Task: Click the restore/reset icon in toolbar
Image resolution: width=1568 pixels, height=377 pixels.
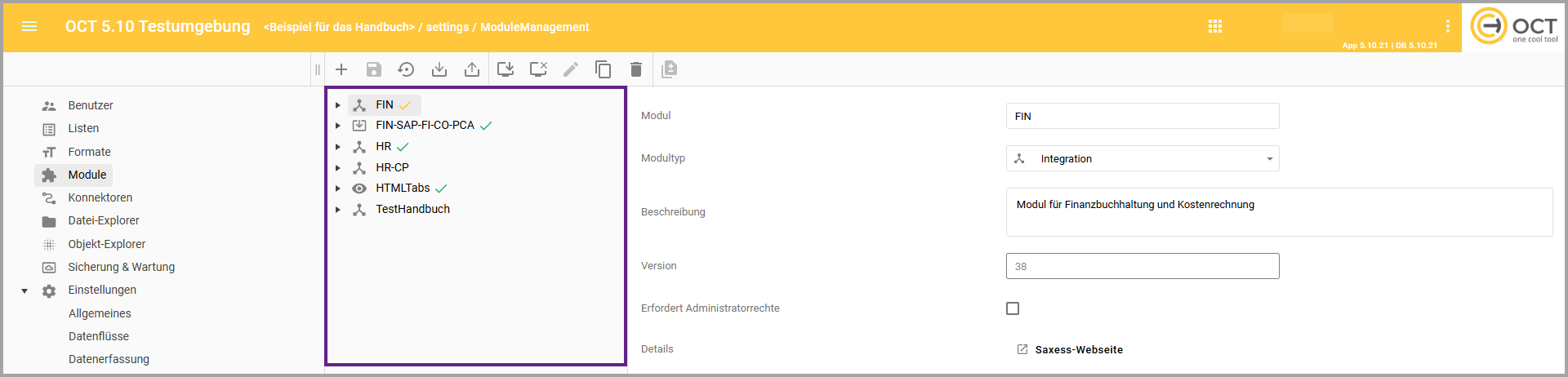Action: point(406,69)
